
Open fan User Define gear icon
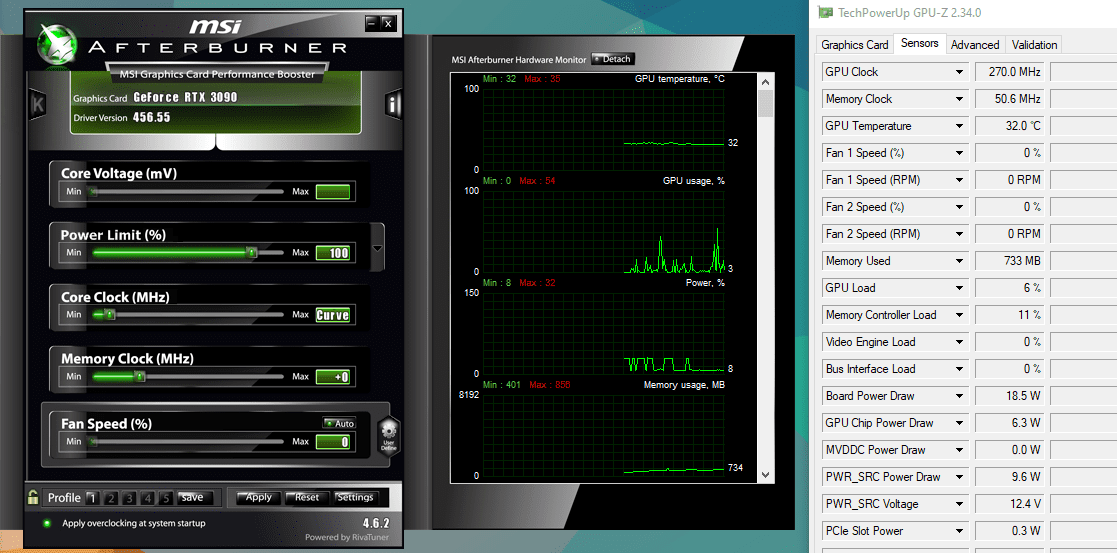pyautogui.click(x=388, y=437)
